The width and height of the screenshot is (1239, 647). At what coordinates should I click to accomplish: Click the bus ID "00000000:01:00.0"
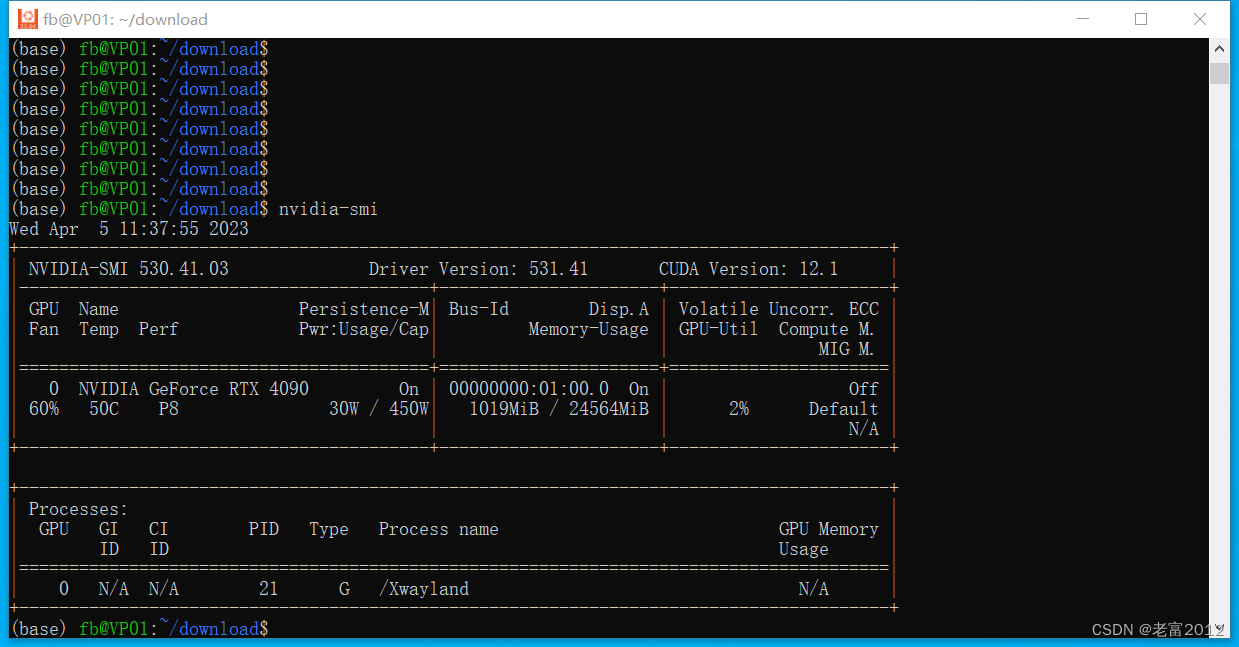[x=529, y=389]
